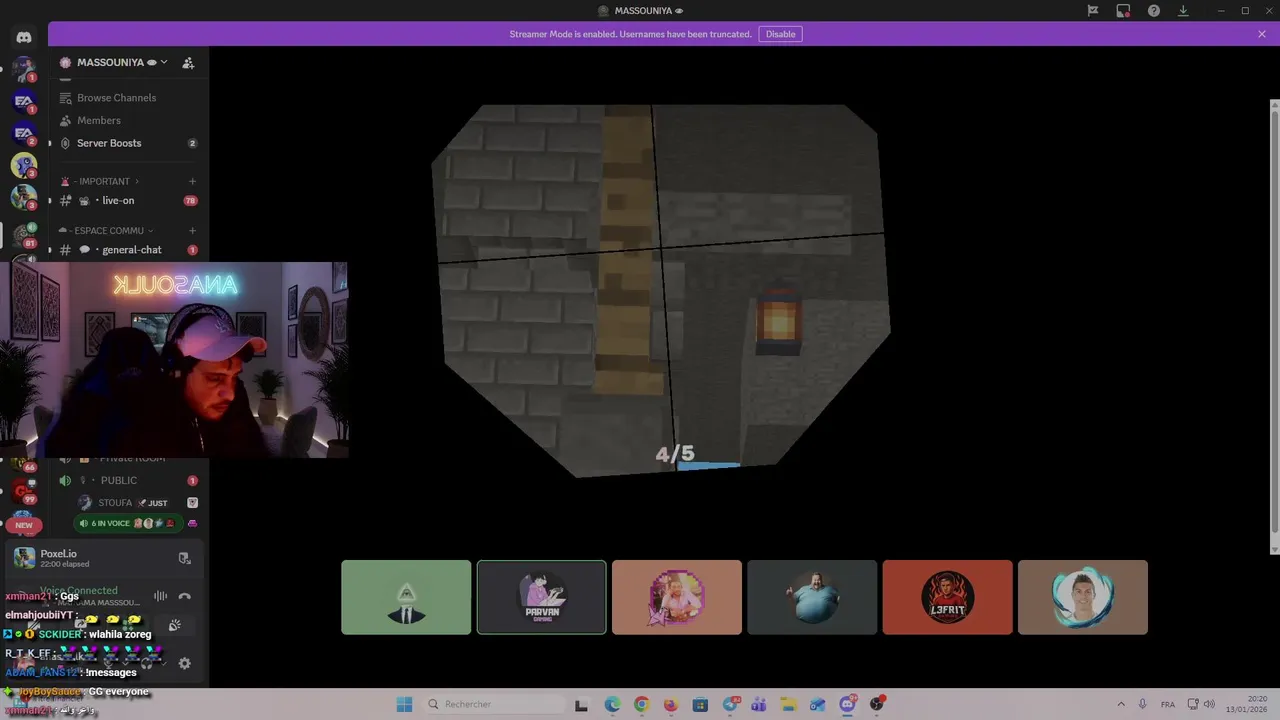
Task: Open Microsoft Store on the taskbar
Action: tap(700, 704)
